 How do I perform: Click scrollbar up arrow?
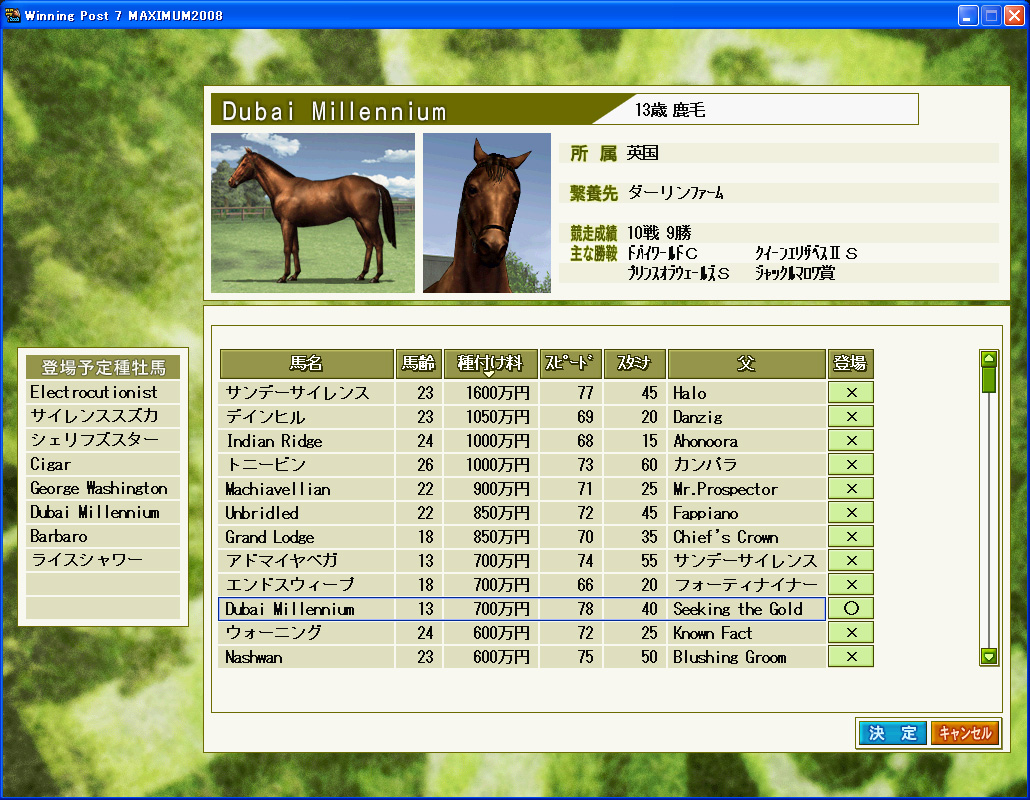pyautogui.click(x=989, y=359)
